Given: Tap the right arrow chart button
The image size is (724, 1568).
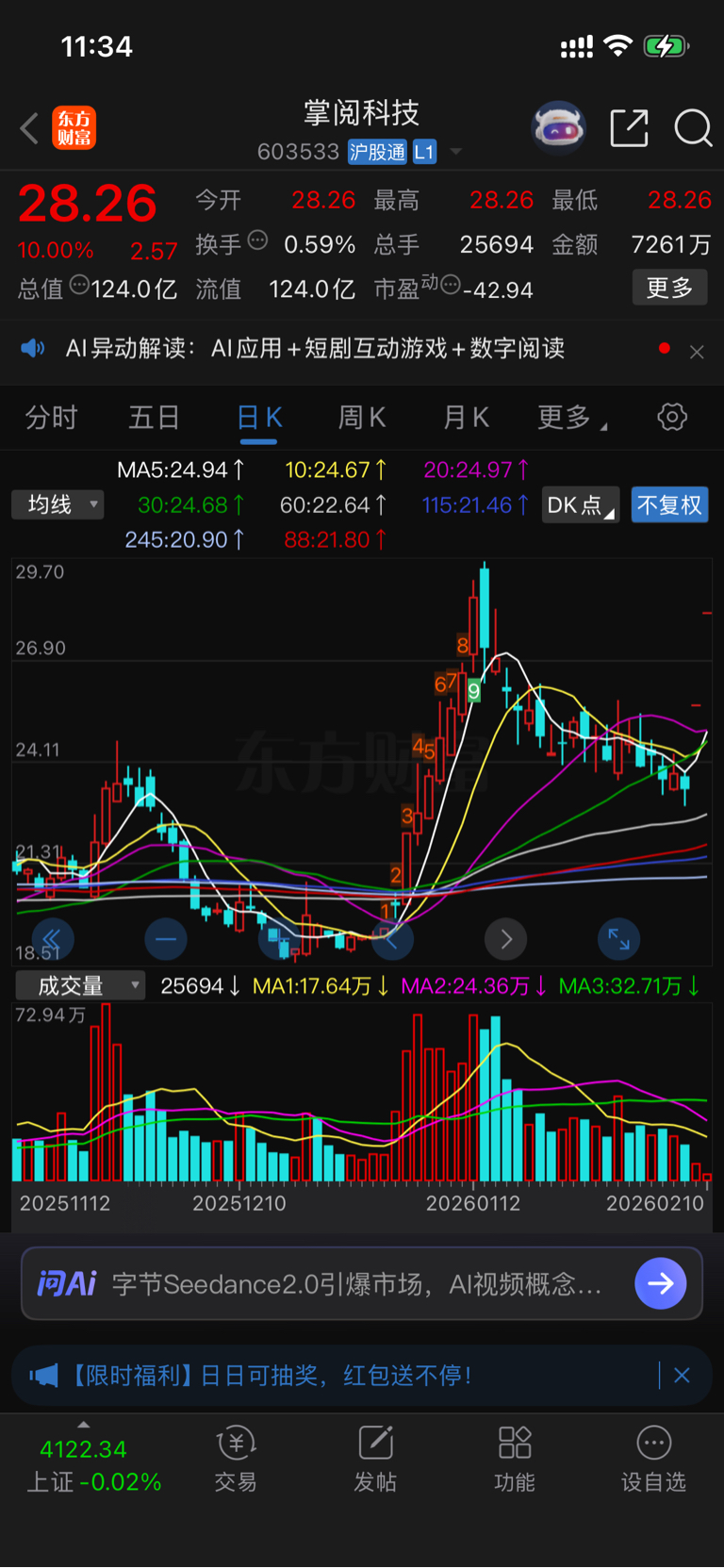Looking at the screenshot, I should [x=506, y=938].
